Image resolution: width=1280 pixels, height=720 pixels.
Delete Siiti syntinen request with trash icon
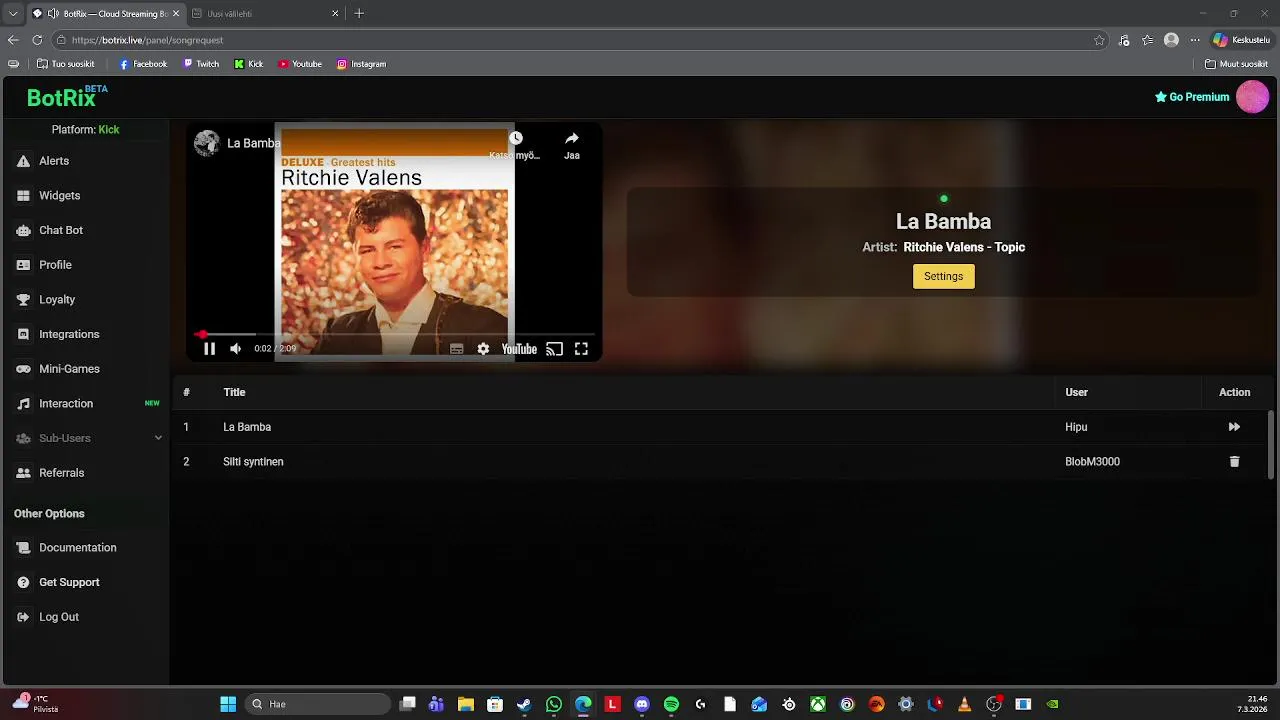tap(1234, 462)
